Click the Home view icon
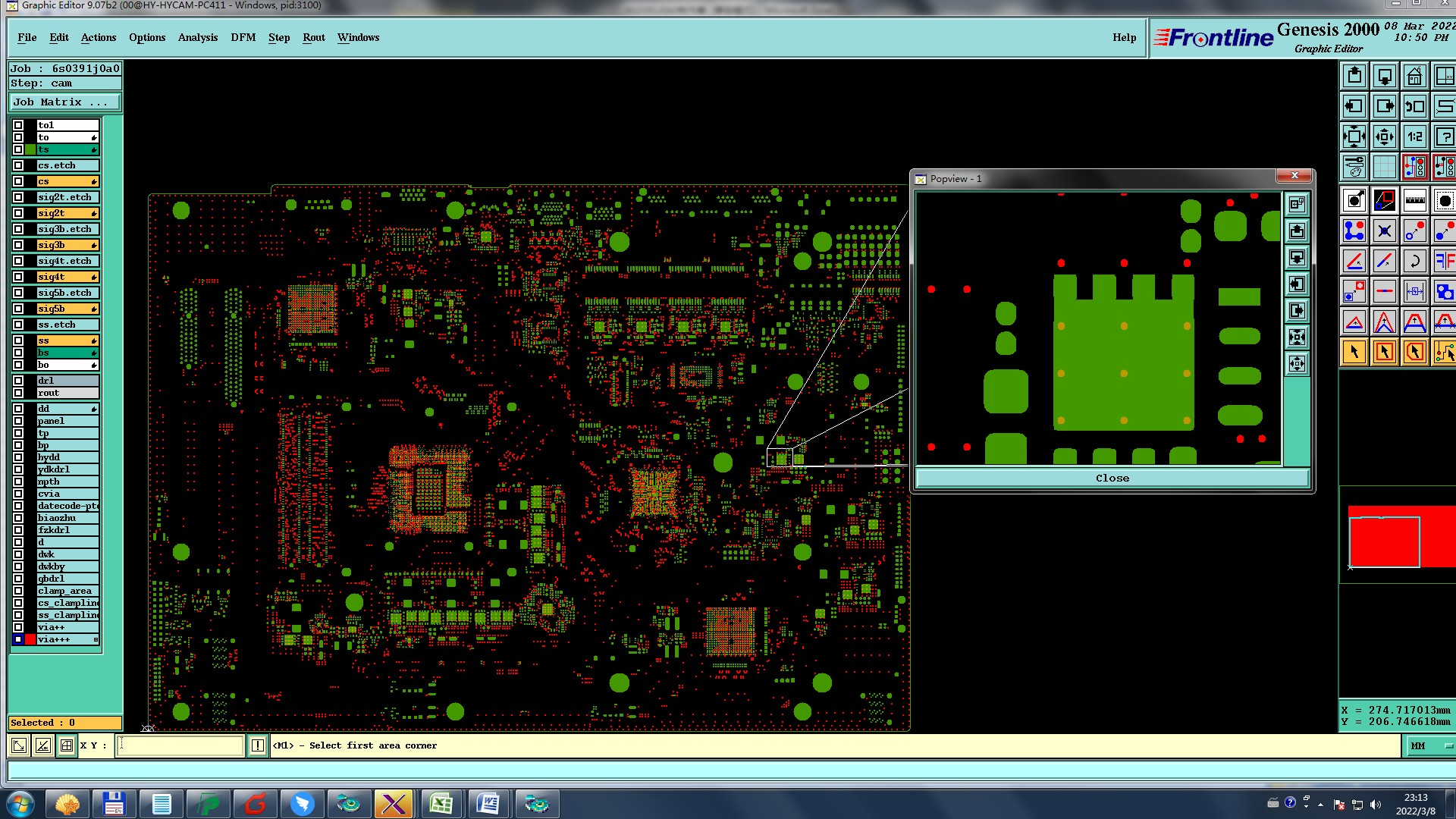The image size is (1456, 819). click(1414, 76)
